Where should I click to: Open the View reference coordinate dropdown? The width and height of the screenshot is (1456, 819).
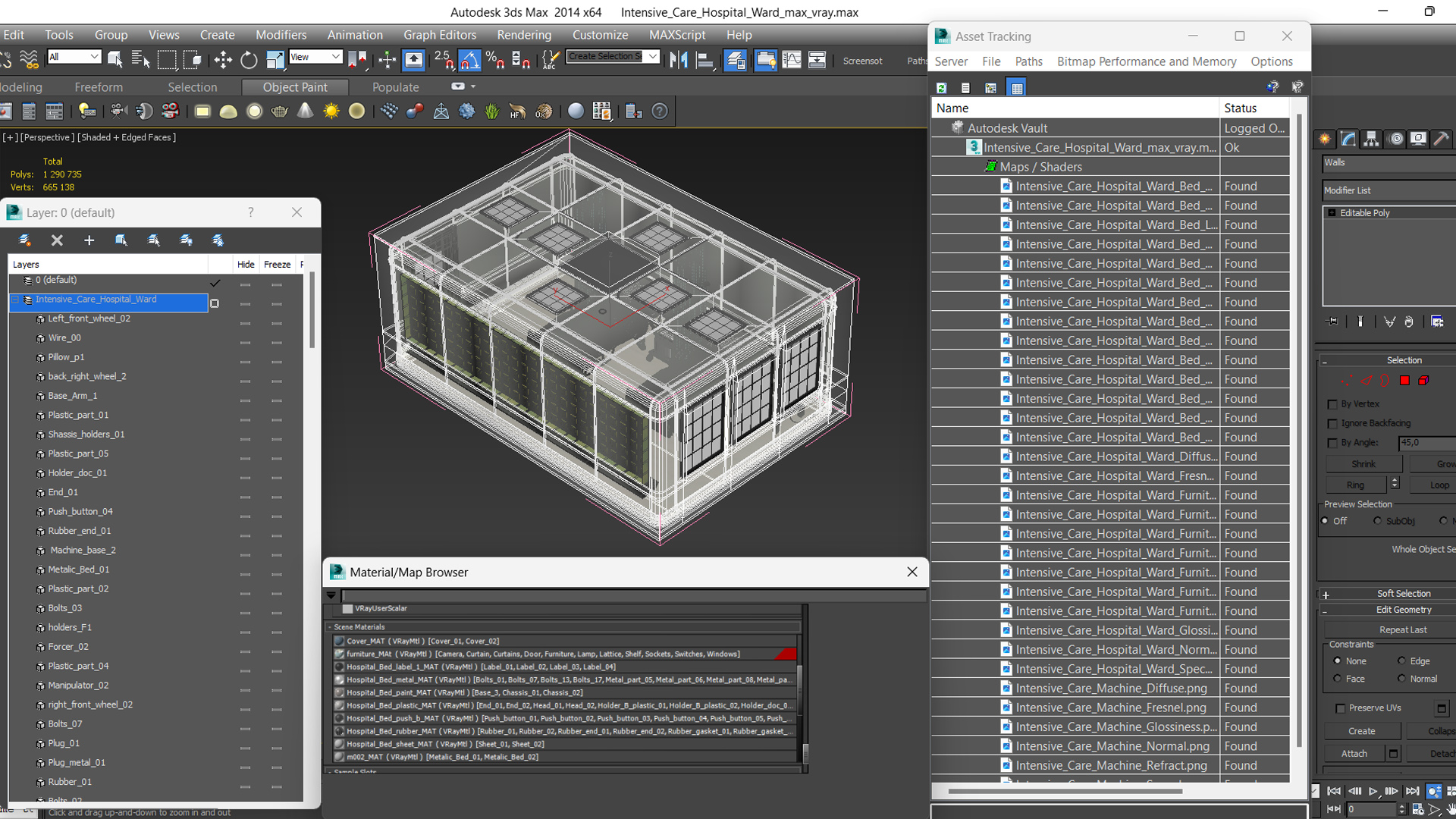[315, 57]
